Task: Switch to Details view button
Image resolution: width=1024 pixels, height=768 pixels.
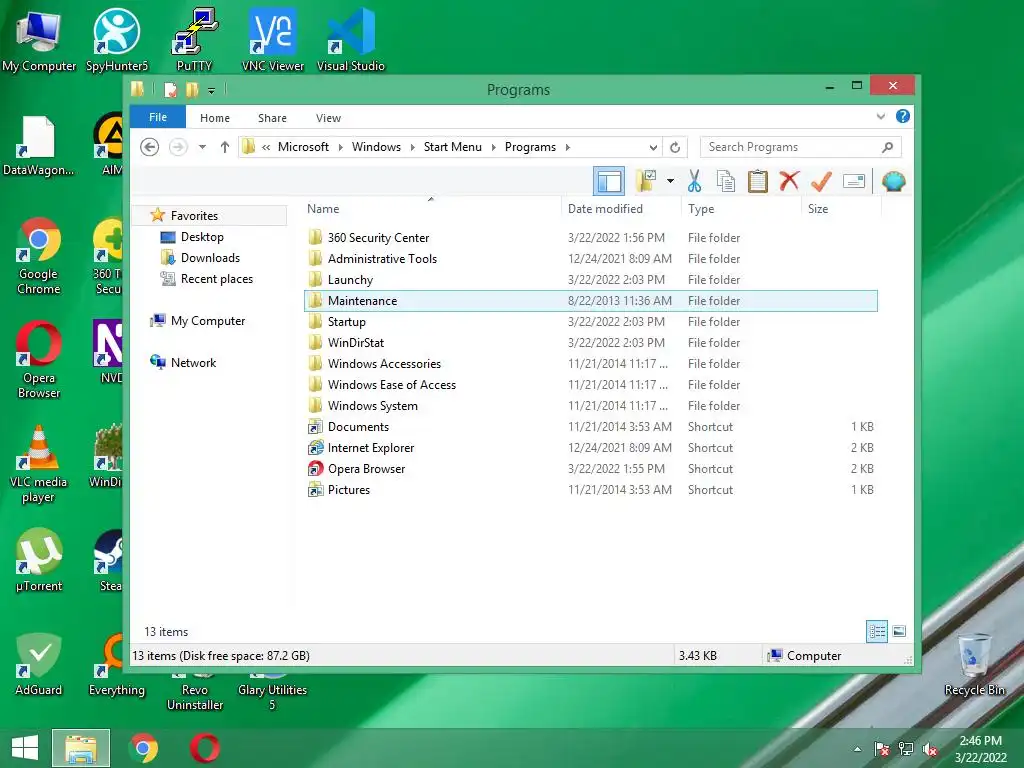Action: (876, 632)
